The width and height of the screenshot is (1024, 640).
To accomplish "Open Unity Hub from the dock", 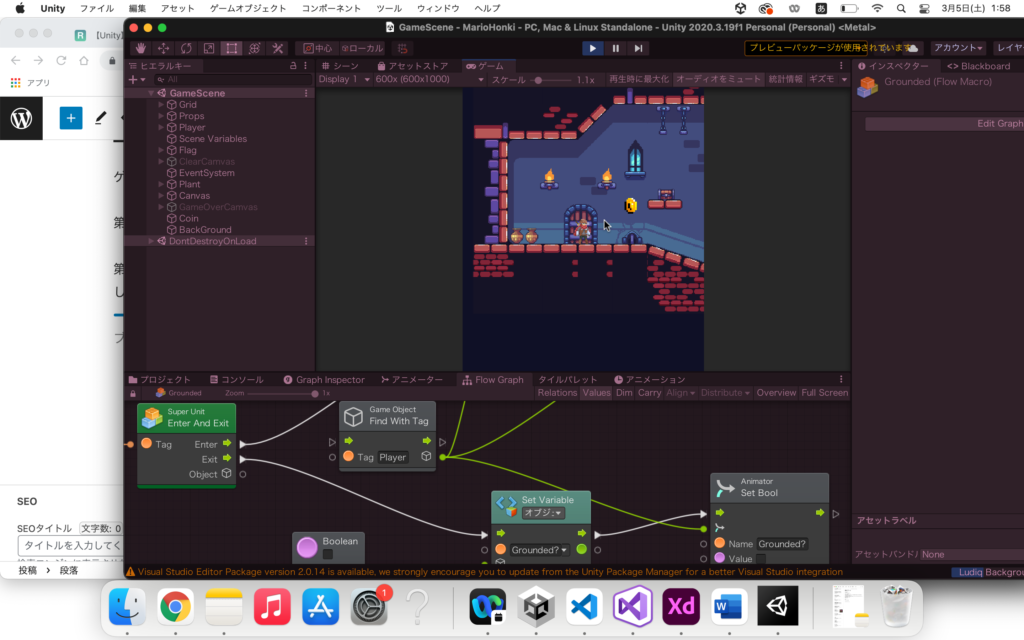I will point(536,606).
